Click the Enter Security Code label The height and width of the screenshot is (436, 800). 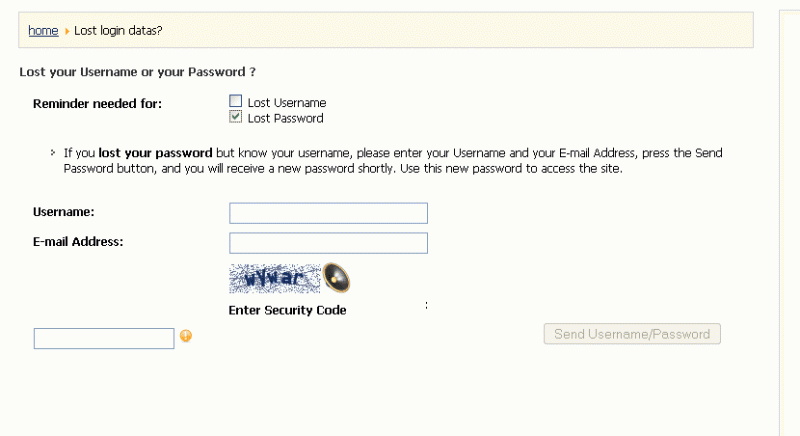[x=287, y=310]
